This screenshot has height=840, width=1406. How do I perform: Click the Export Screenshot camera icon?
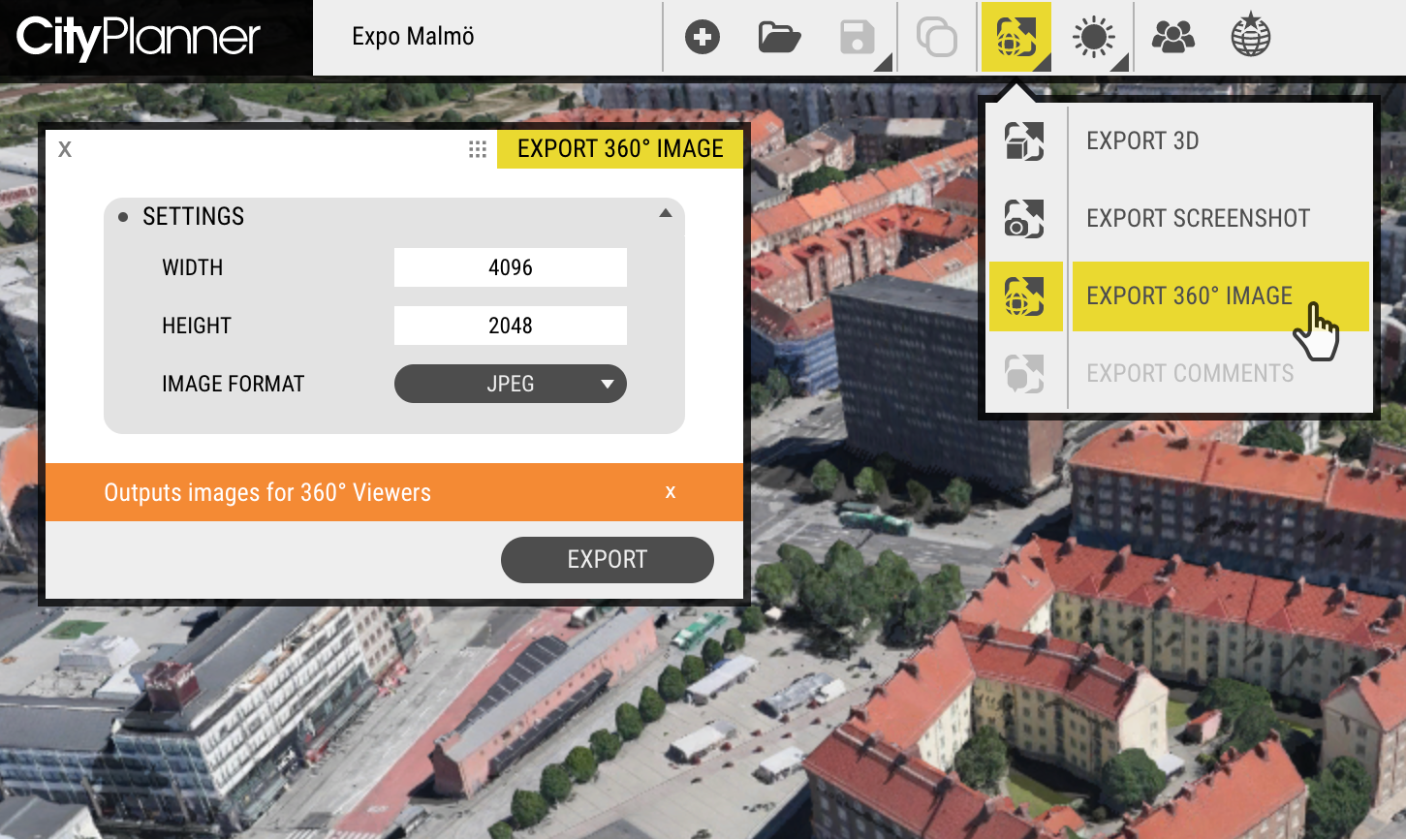tap(1025, 219)
